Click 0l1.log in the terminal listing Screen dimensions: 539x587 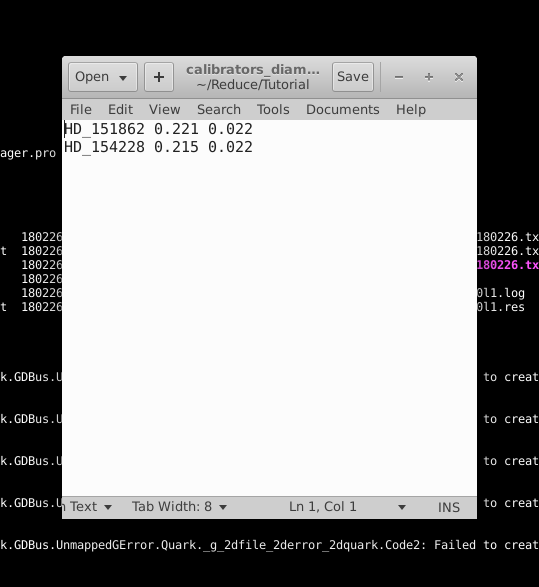pos(501,293)
